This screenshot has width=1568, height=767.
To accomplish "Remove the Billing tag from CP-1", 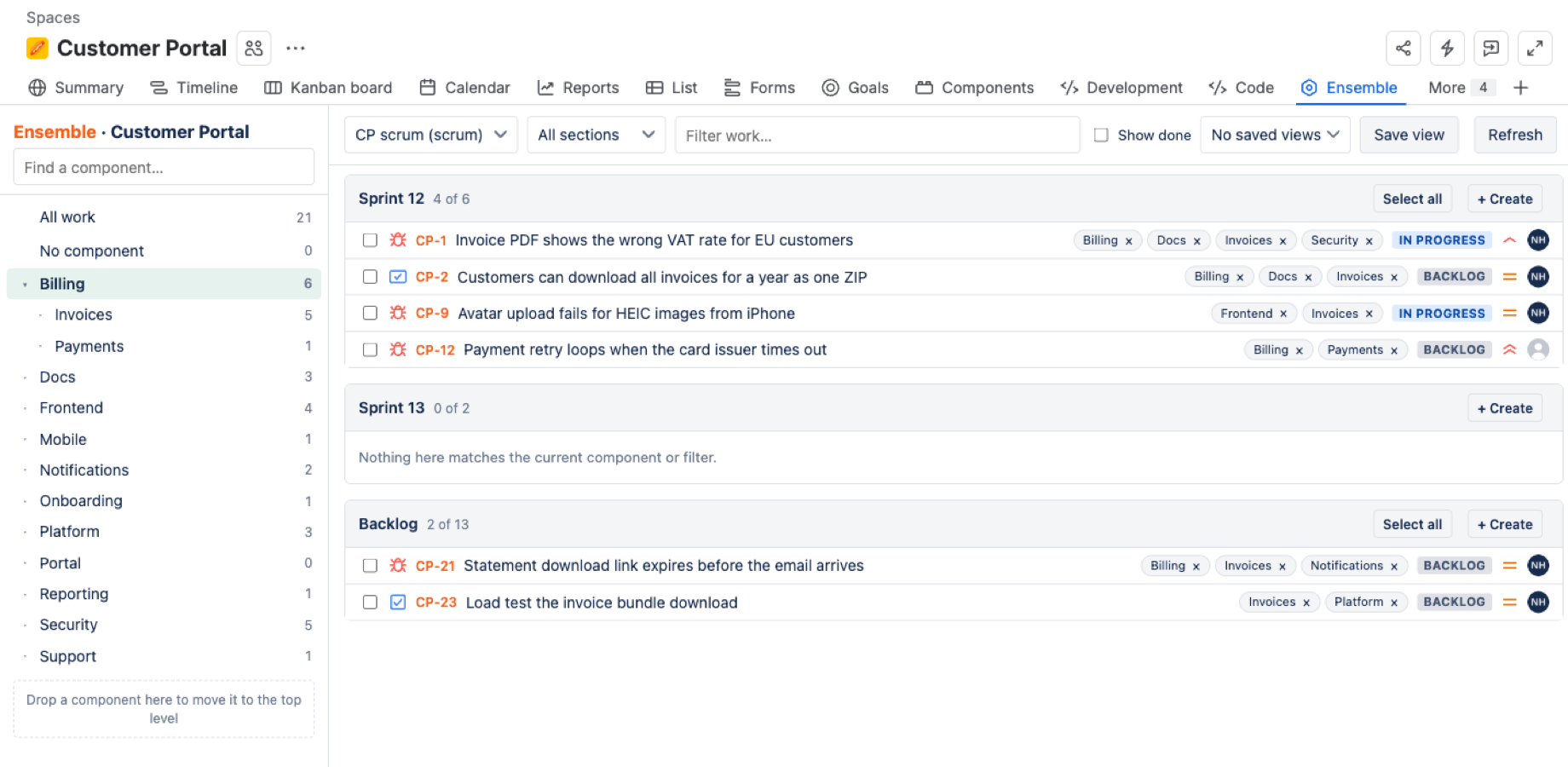I will pyautogui.click(x=1128, y=241).
